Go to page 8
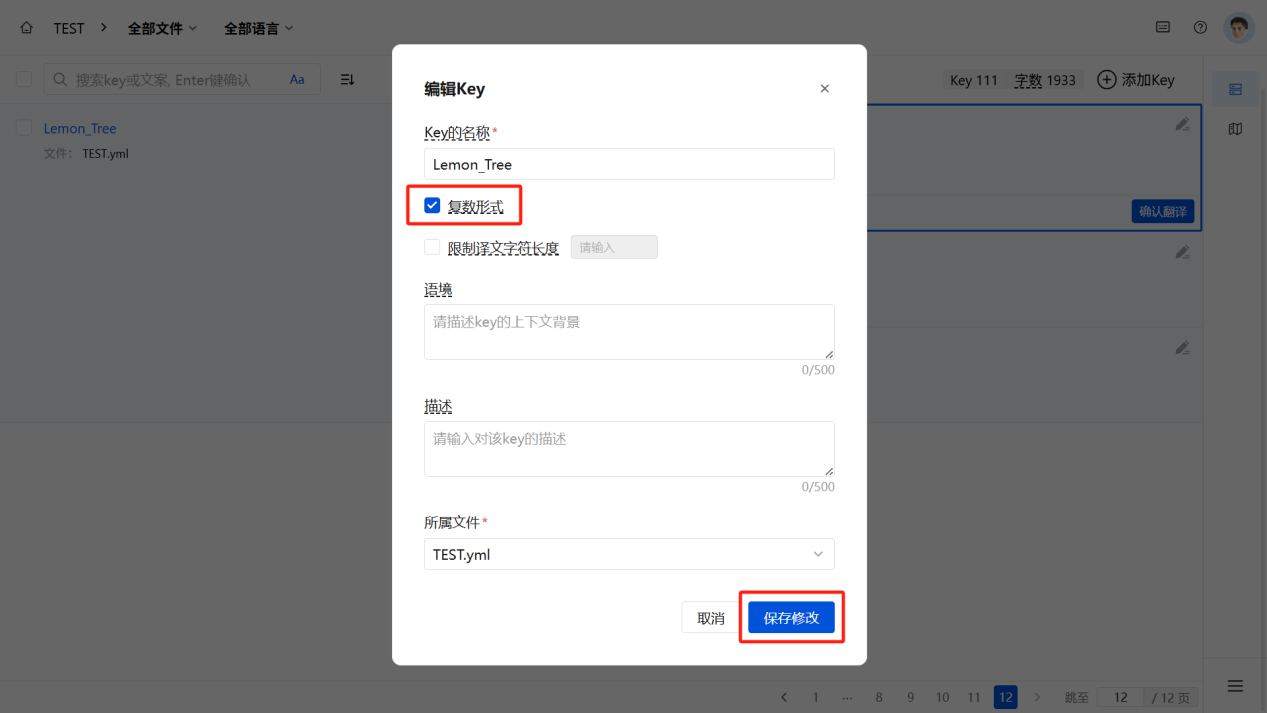This screenshot has width=1267, height=713. 879,697
